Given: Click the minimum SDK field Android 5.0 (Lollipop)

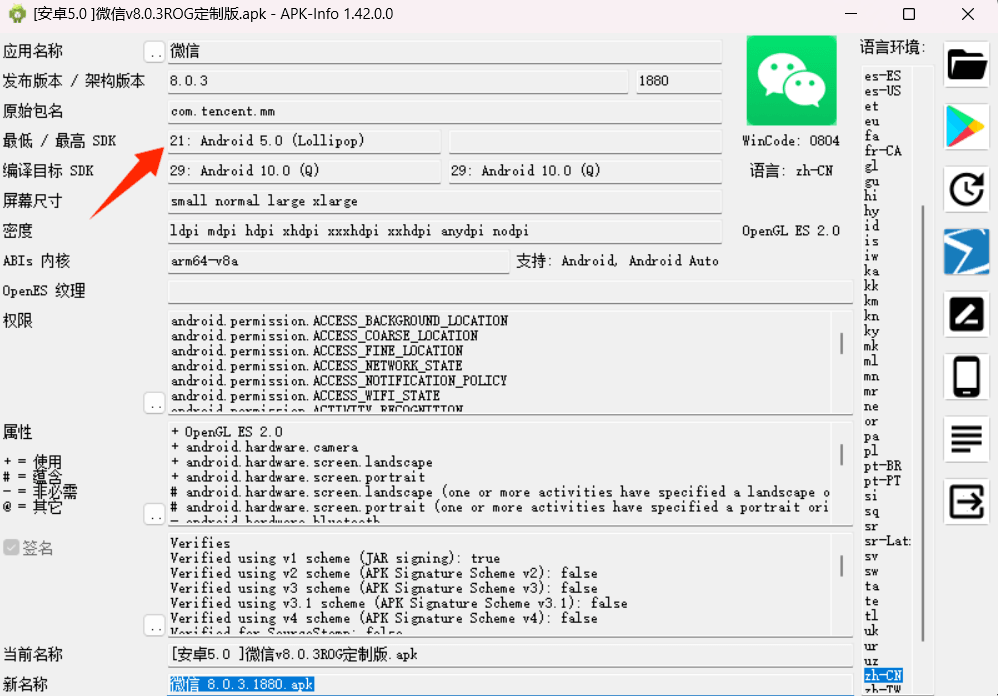Looking at the screenshot, I should tap(304, 141).
